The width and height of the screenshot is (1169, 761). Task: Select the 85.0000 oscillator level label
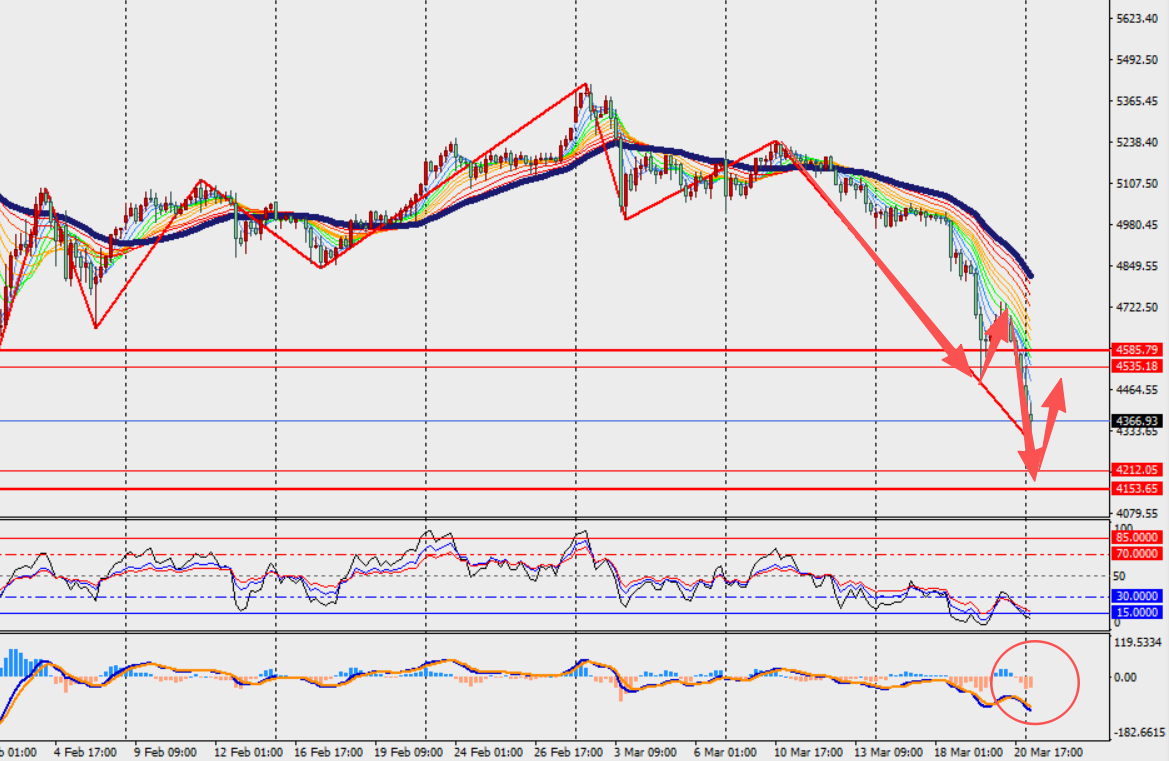(1139, 538)
